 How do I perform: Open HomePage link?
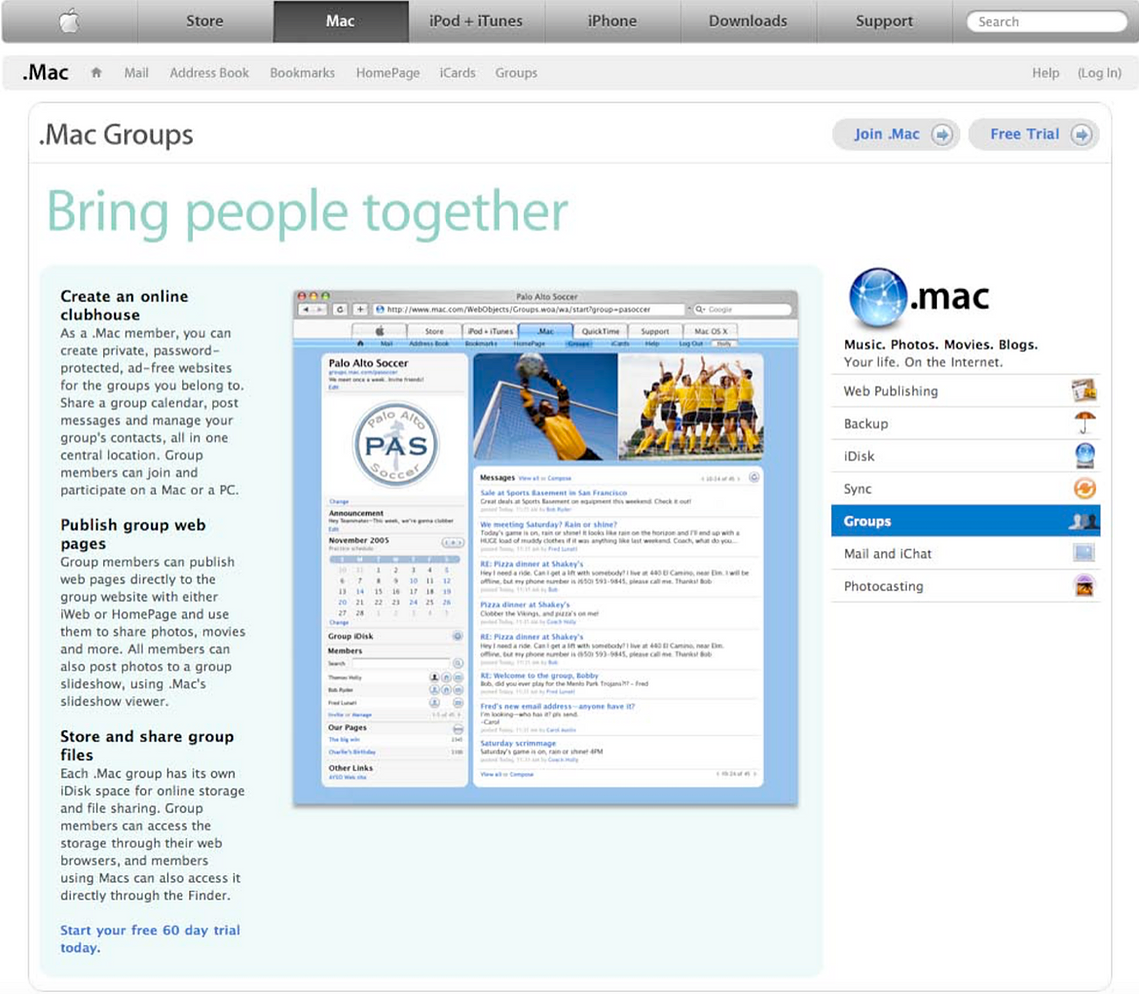(388, 73)
